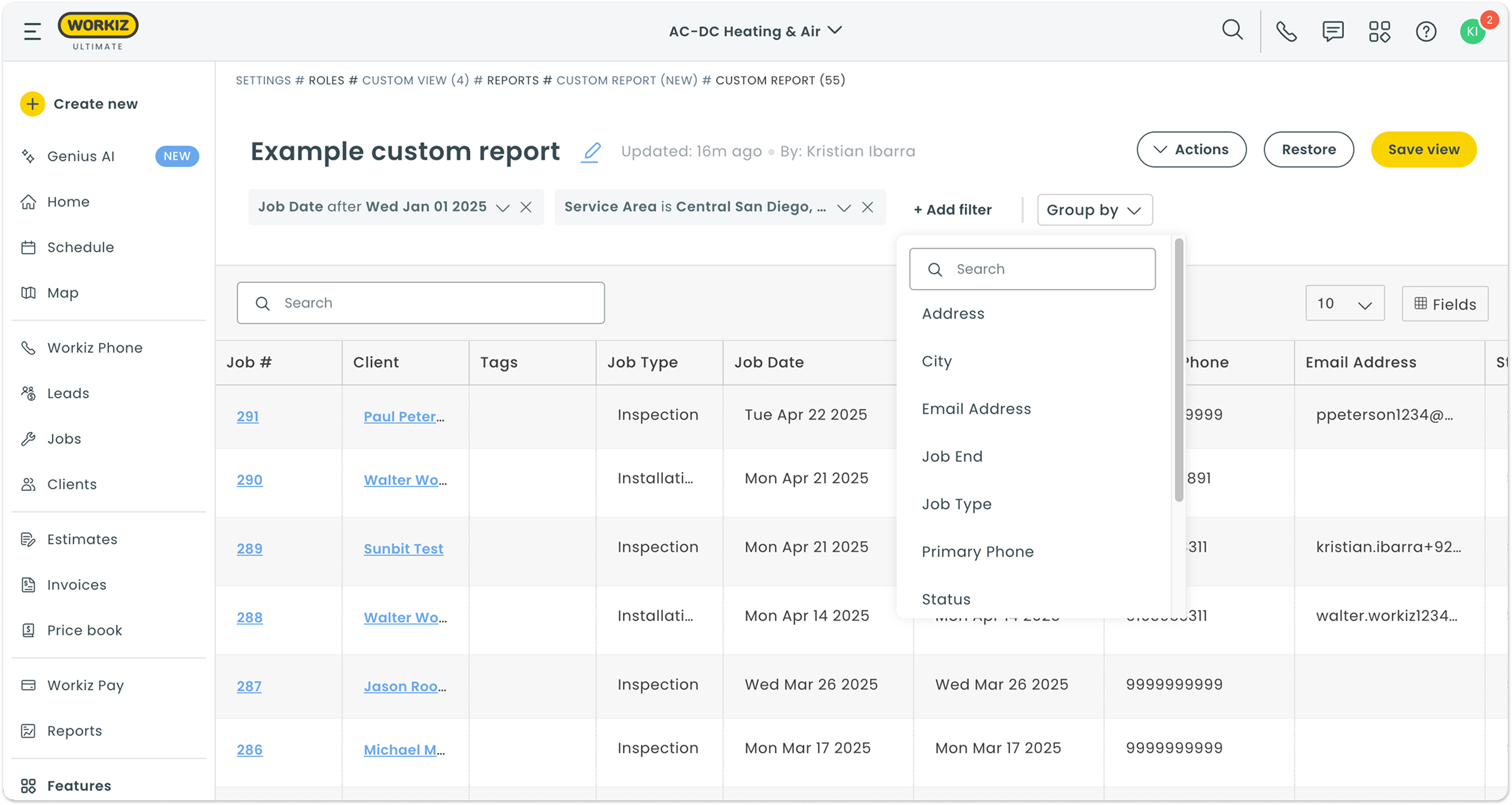Image resolution: width=1512 pixels, height=805 pixels.
Task: Click the Price book icon
Action: (28, 630)
